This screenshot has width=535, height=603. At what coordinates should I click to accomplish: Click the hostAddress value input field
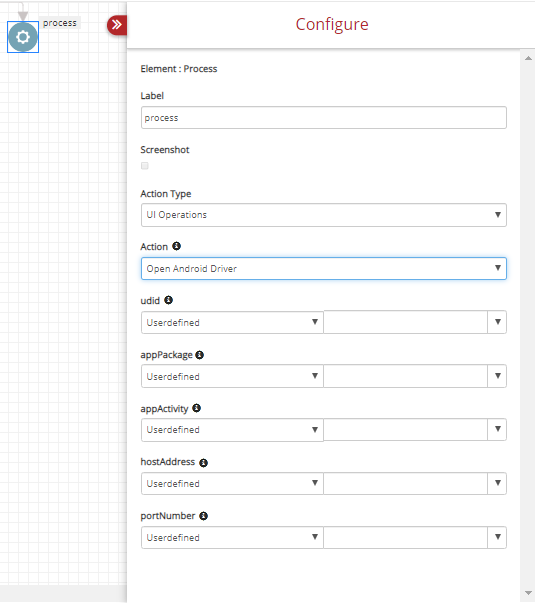click(406, 483)
